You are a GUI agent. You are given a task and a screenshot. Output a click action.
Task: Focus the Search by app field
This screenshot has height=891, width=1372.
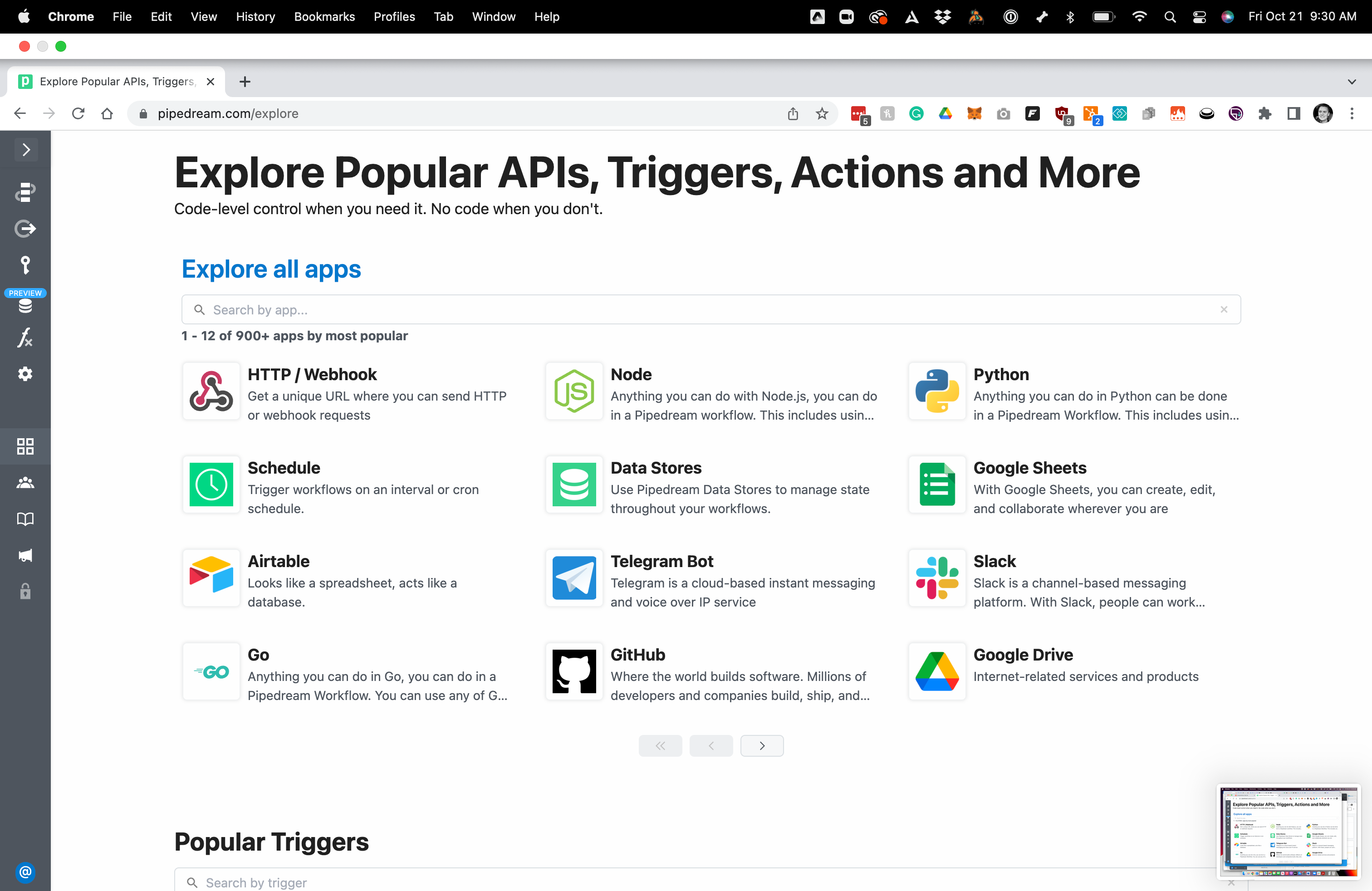(692, 309)
